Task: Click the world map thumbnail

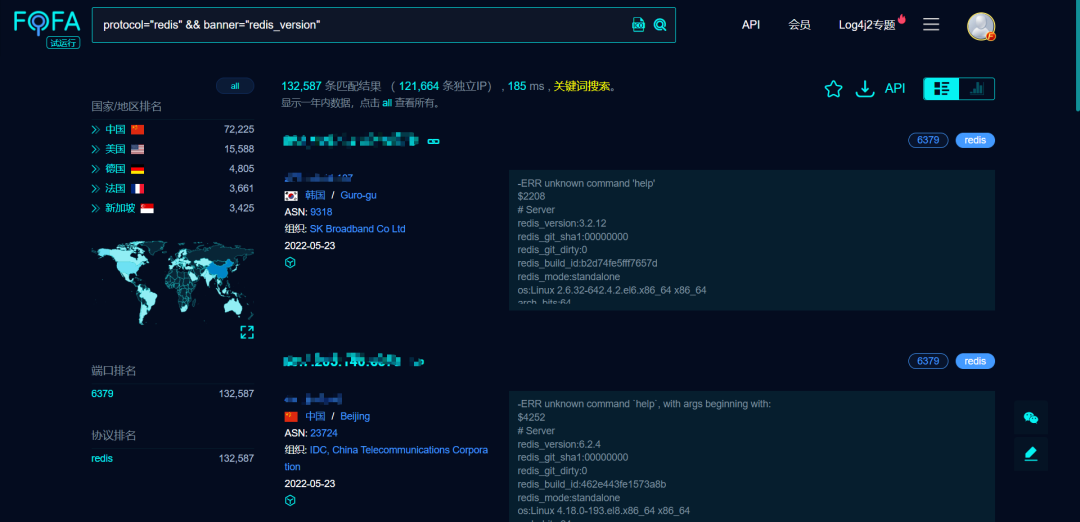Action: click(x=173, y=282)
